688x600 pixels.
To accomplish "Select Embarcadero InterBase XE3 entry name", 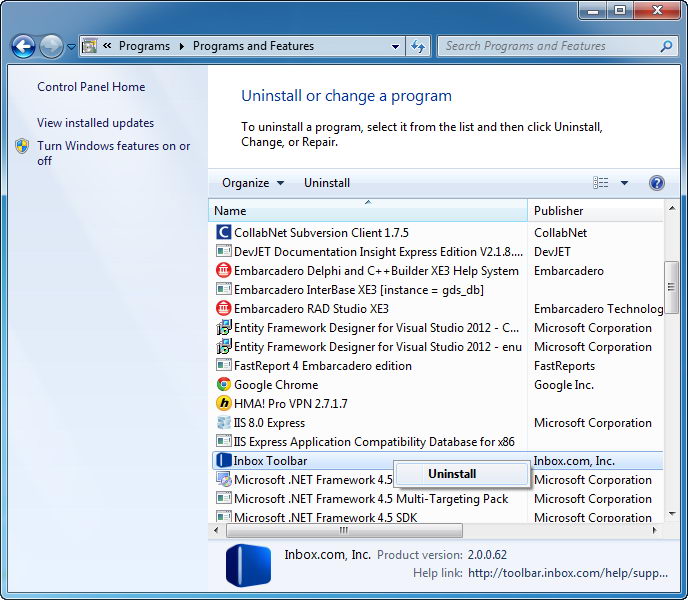I will 358,290.
